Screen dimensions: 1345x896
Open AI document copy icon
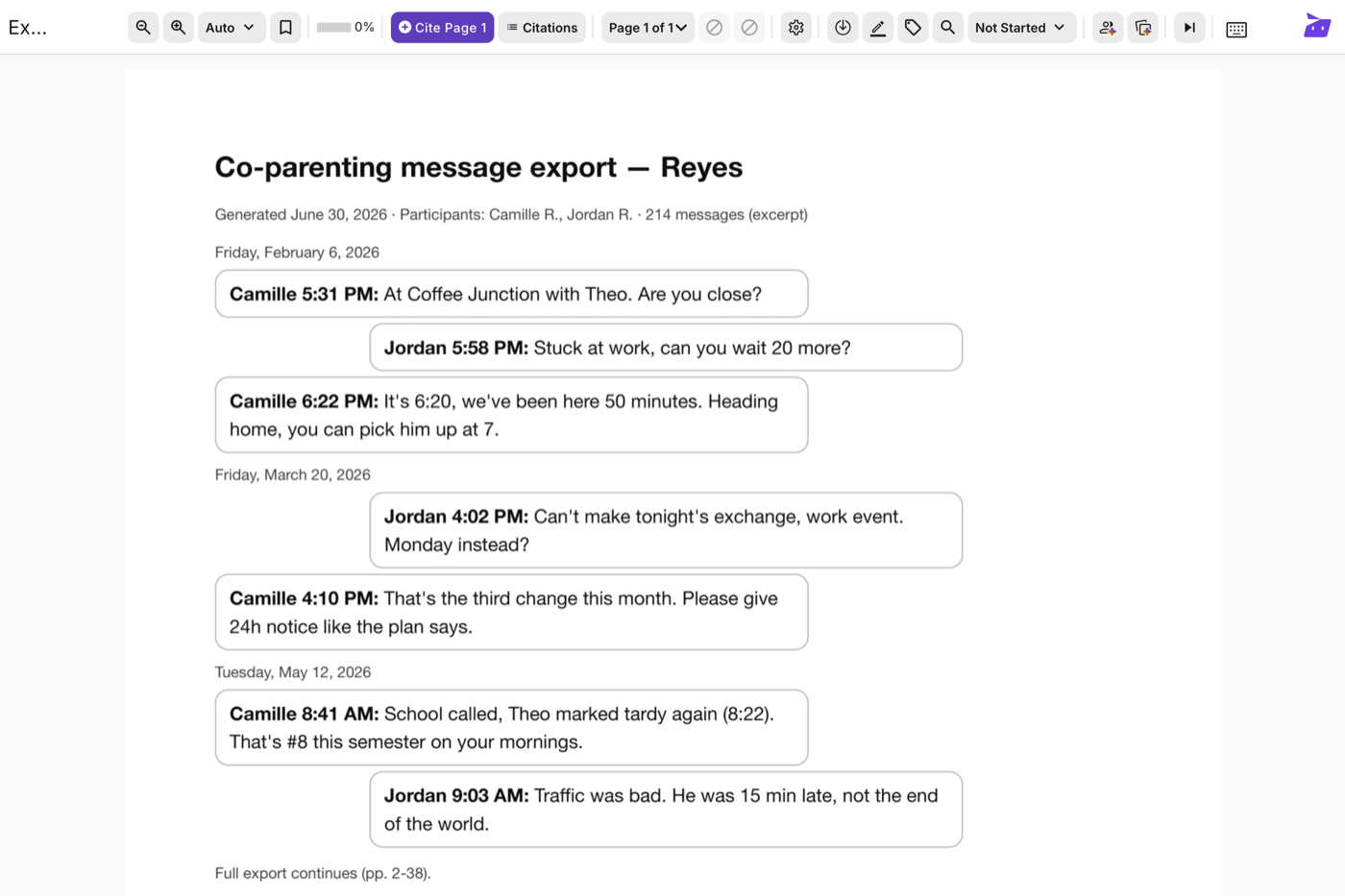tap(1143, 28)
